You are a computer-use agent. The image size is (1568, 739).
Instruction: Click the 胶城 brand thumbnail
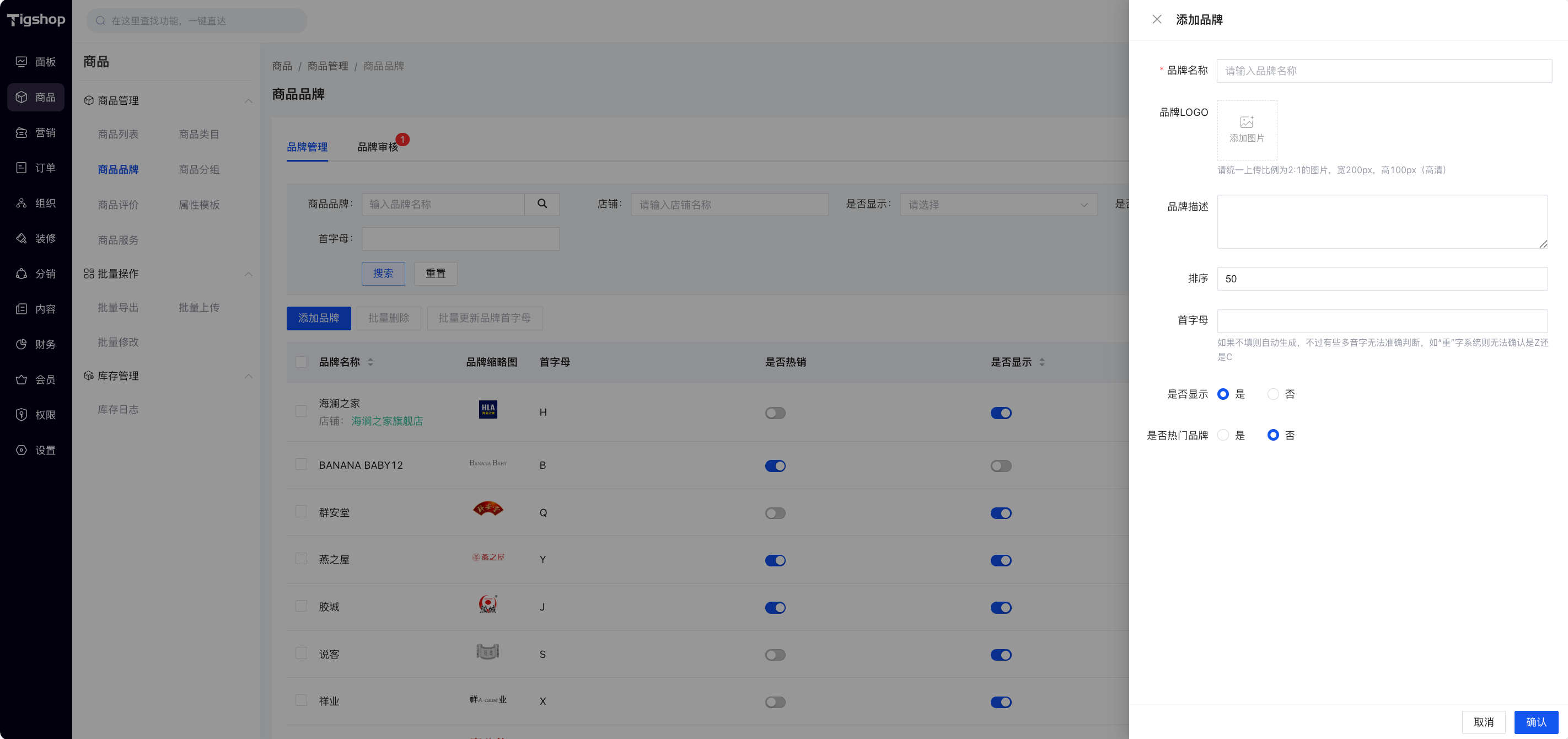click(x=487, y=604)
